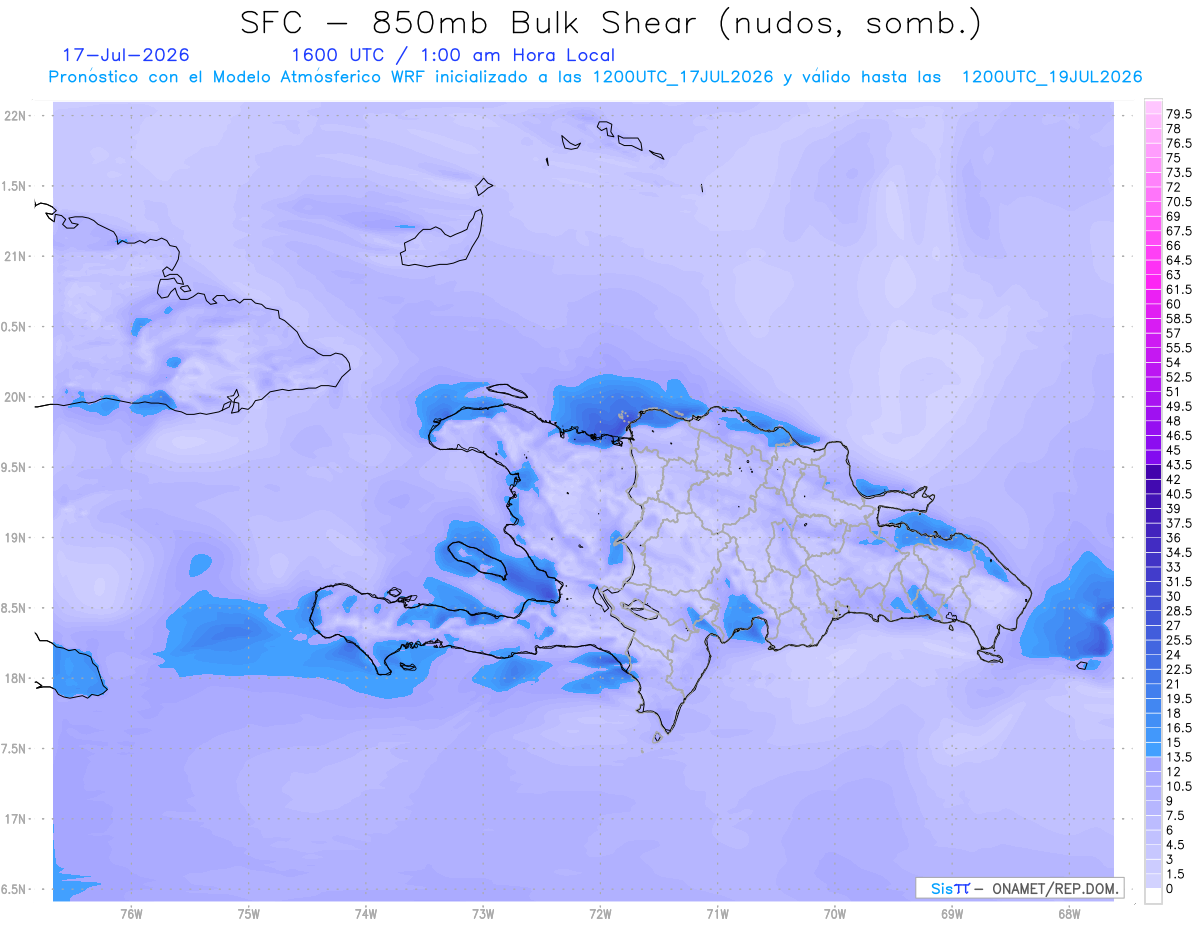This screenshot has height=927, width=1200.
Task: Click the '30' color scale value
Action: point(1174,596)
